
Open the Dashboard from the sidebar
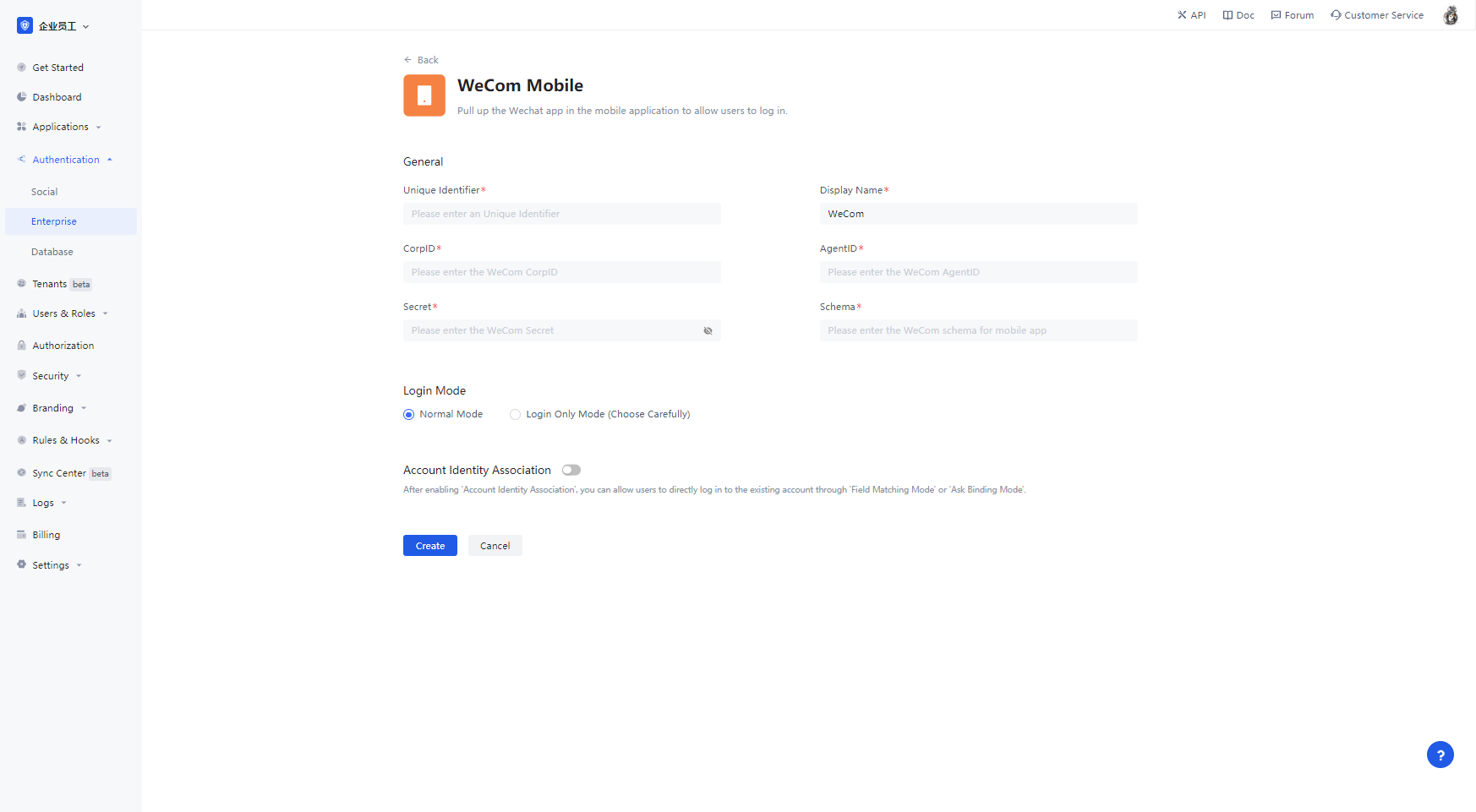pos(57,96)
